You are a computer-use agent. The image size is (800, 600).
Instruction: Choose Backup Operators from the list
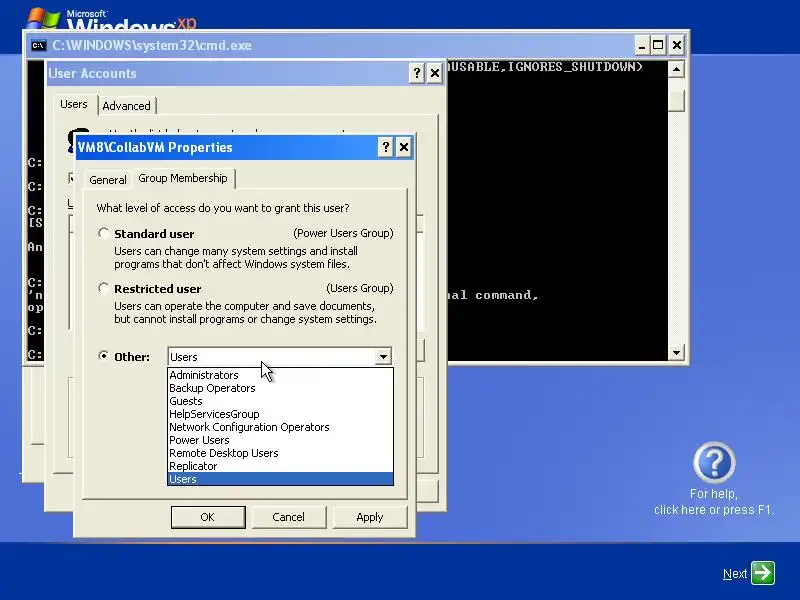tap(280, 388)
